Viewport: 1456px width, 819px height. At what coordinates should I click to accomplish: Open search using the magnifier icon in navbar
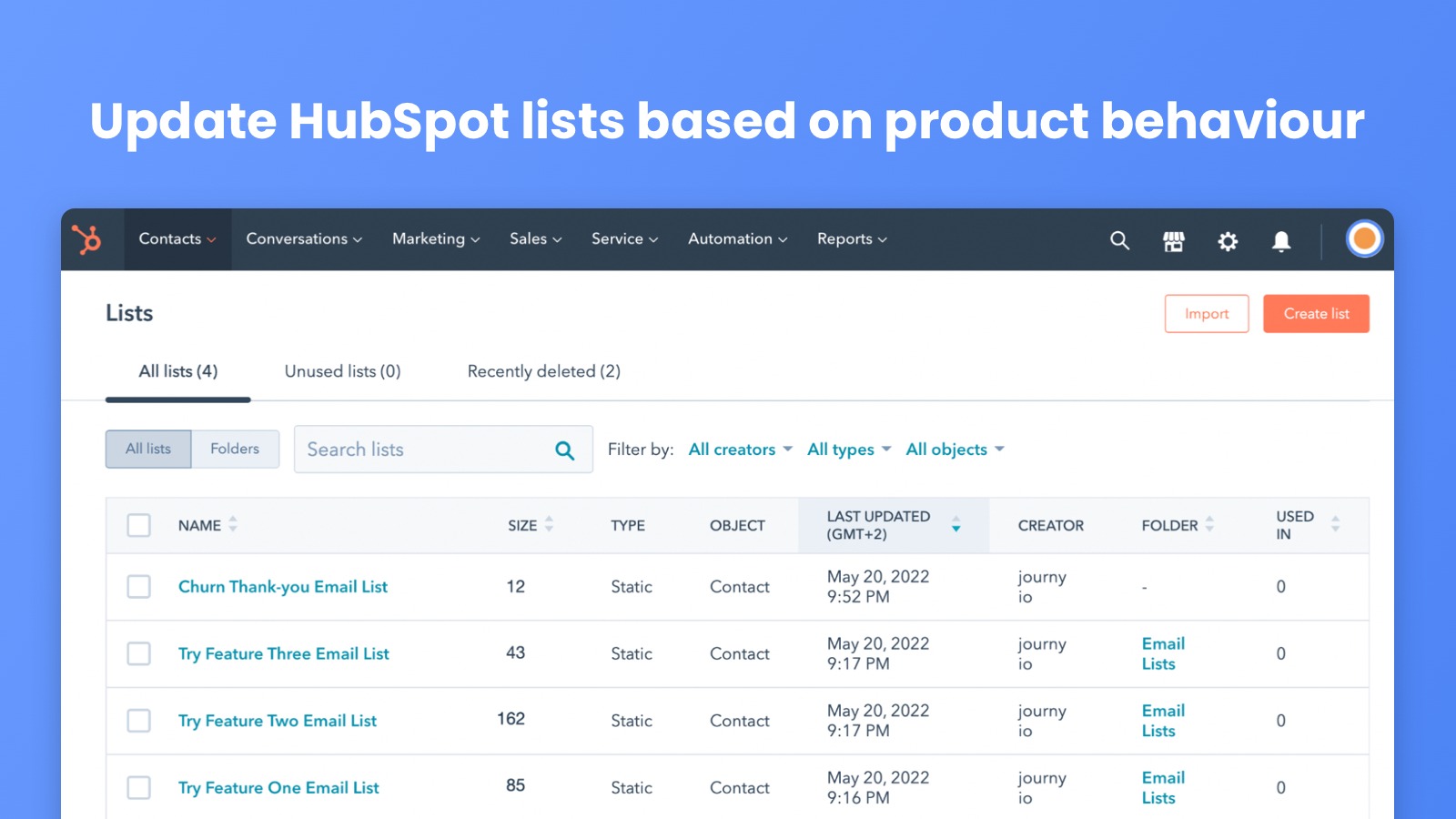click(1119, 240)
